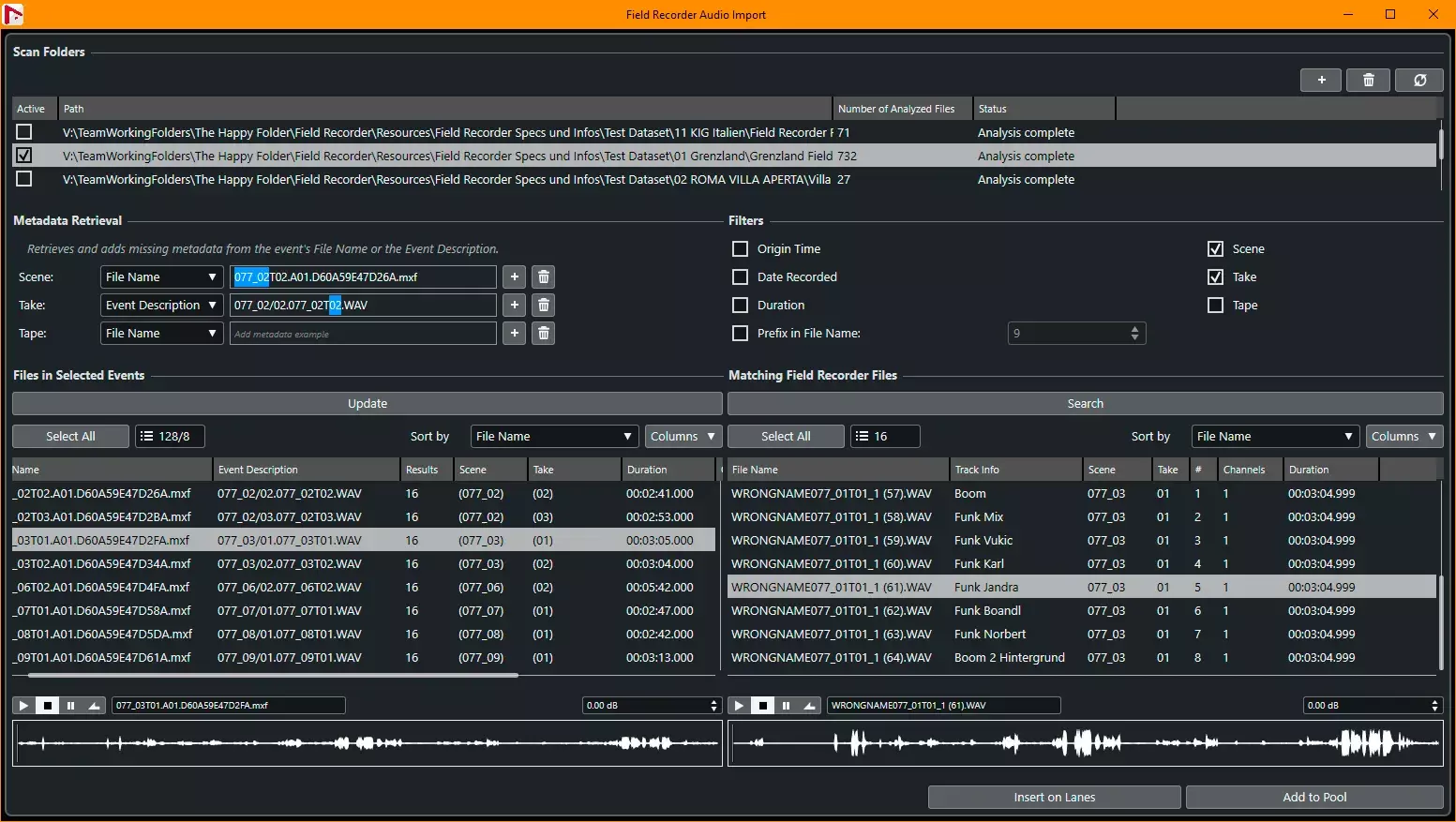Screen dimensions: 1456x822
Task: Add metadata example for the Tape row
Action: [x=514, y=334]
